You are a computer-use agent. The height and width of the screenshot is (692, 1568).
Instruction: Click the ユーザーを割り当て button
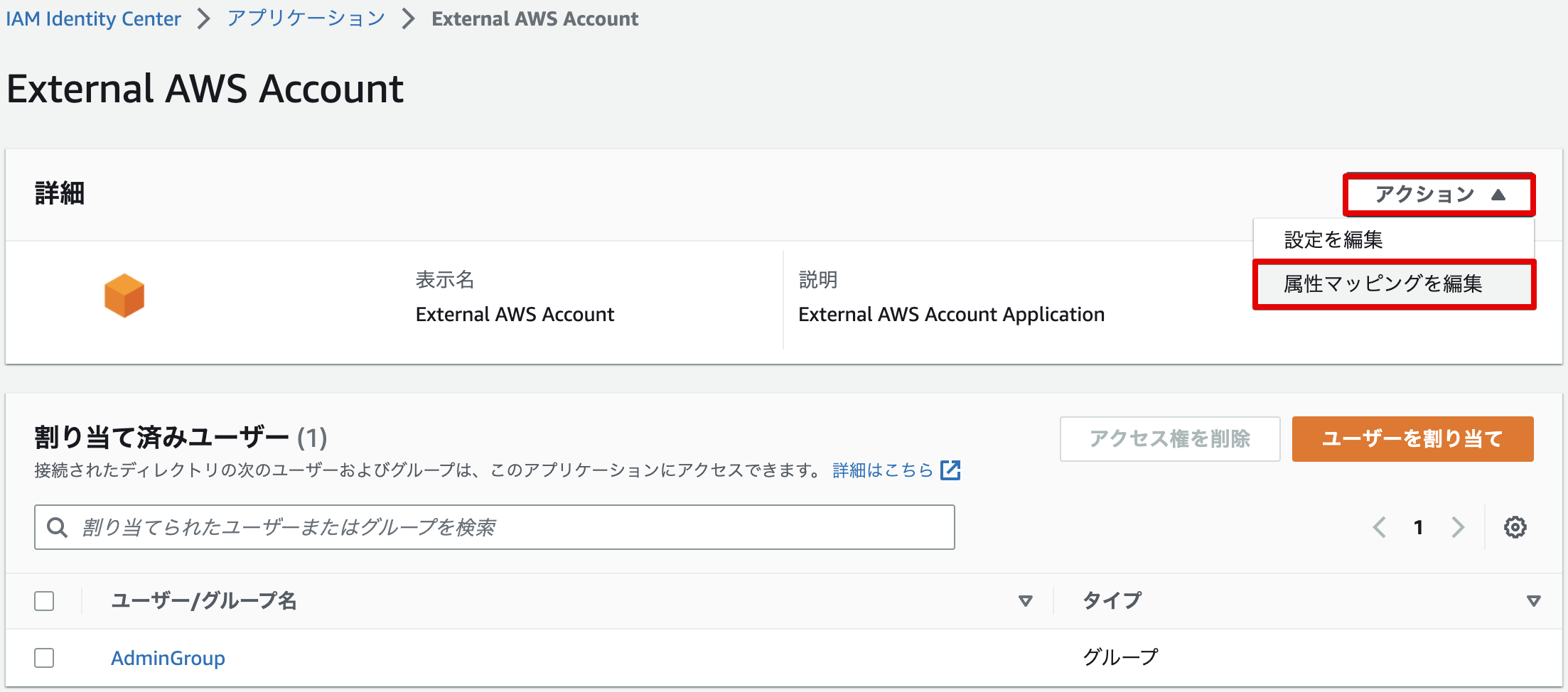coord(1412,438)
